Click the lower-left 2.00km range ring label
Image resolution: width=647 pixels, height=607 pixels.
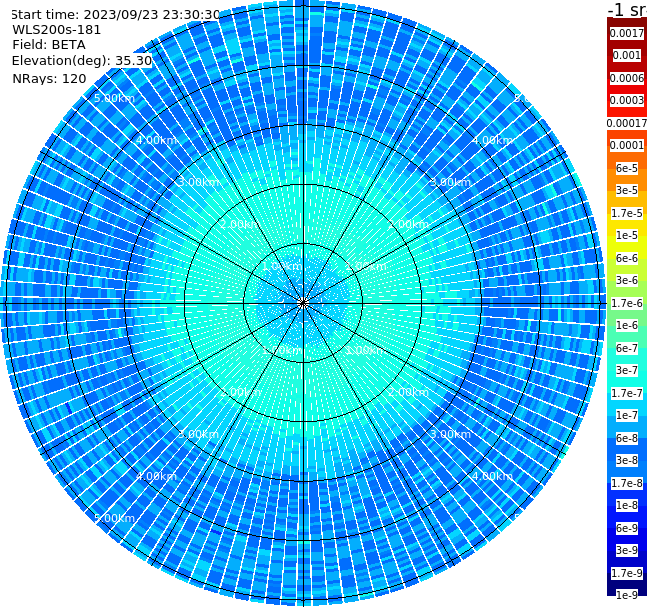(241, 392)
